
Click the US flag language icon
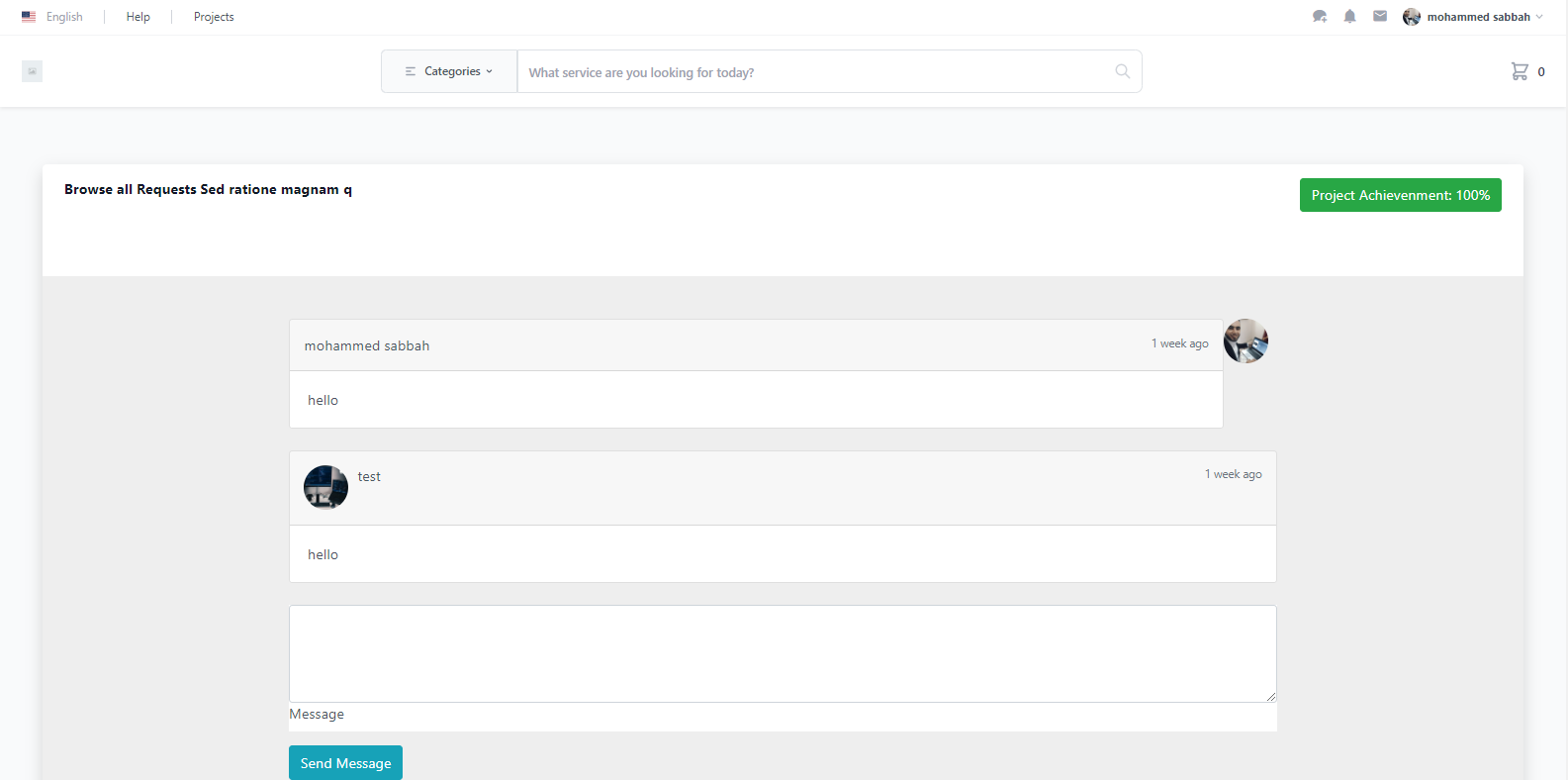pyautogui.click(x=29, y=17)
